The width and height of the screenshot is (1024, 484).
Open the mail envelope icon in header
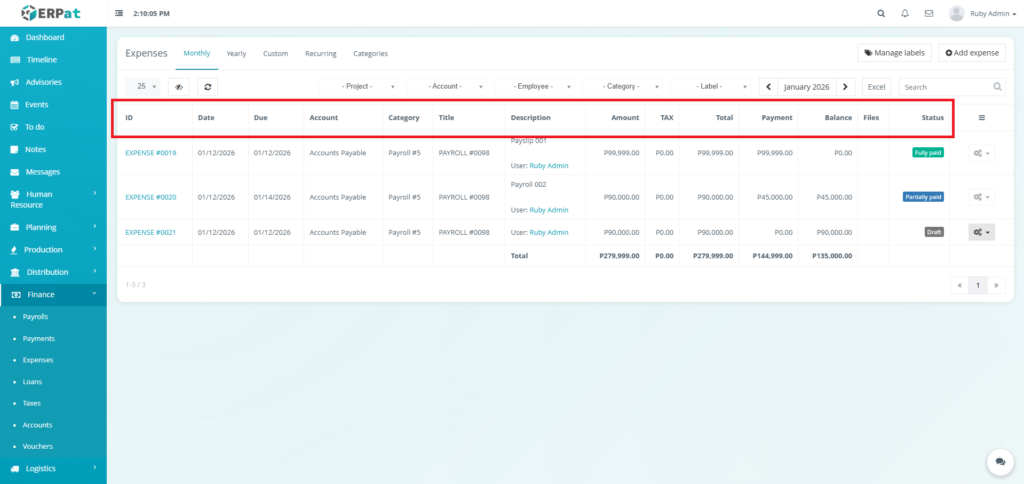coord(929,14)
